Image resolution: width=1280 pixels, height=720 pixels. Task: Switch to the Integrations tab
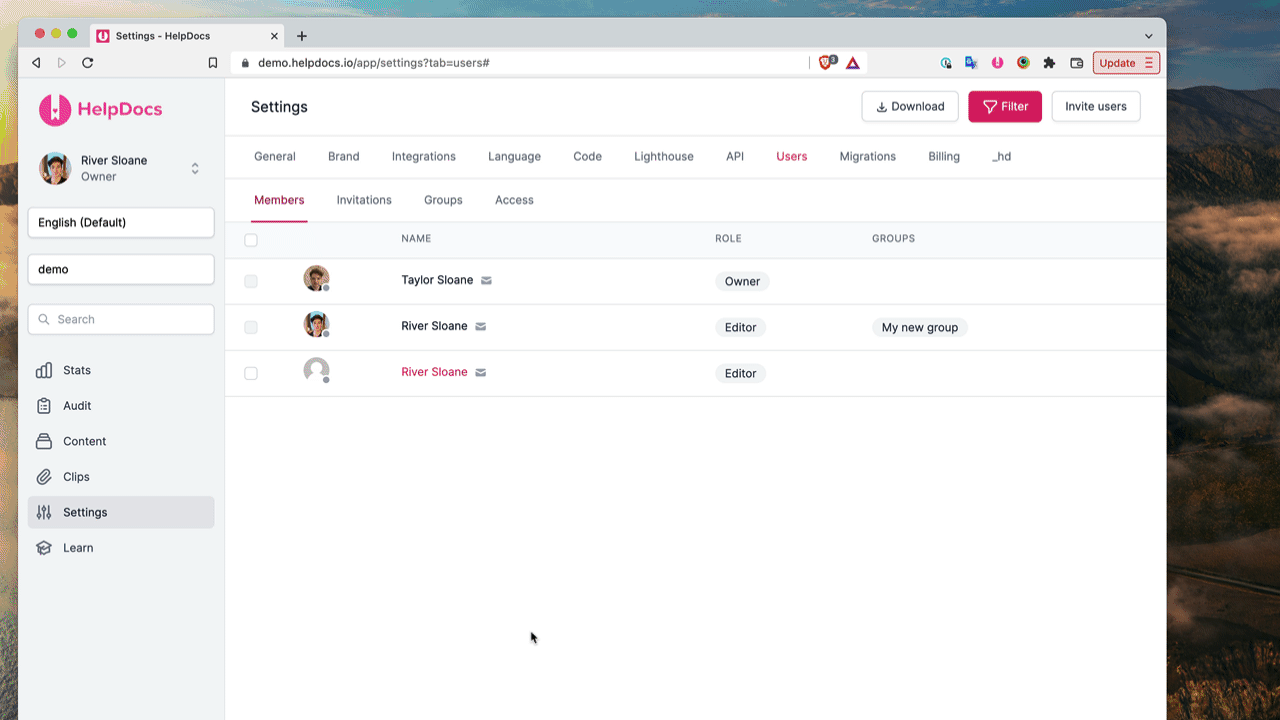pyautogui.click(x=424, y=157)
